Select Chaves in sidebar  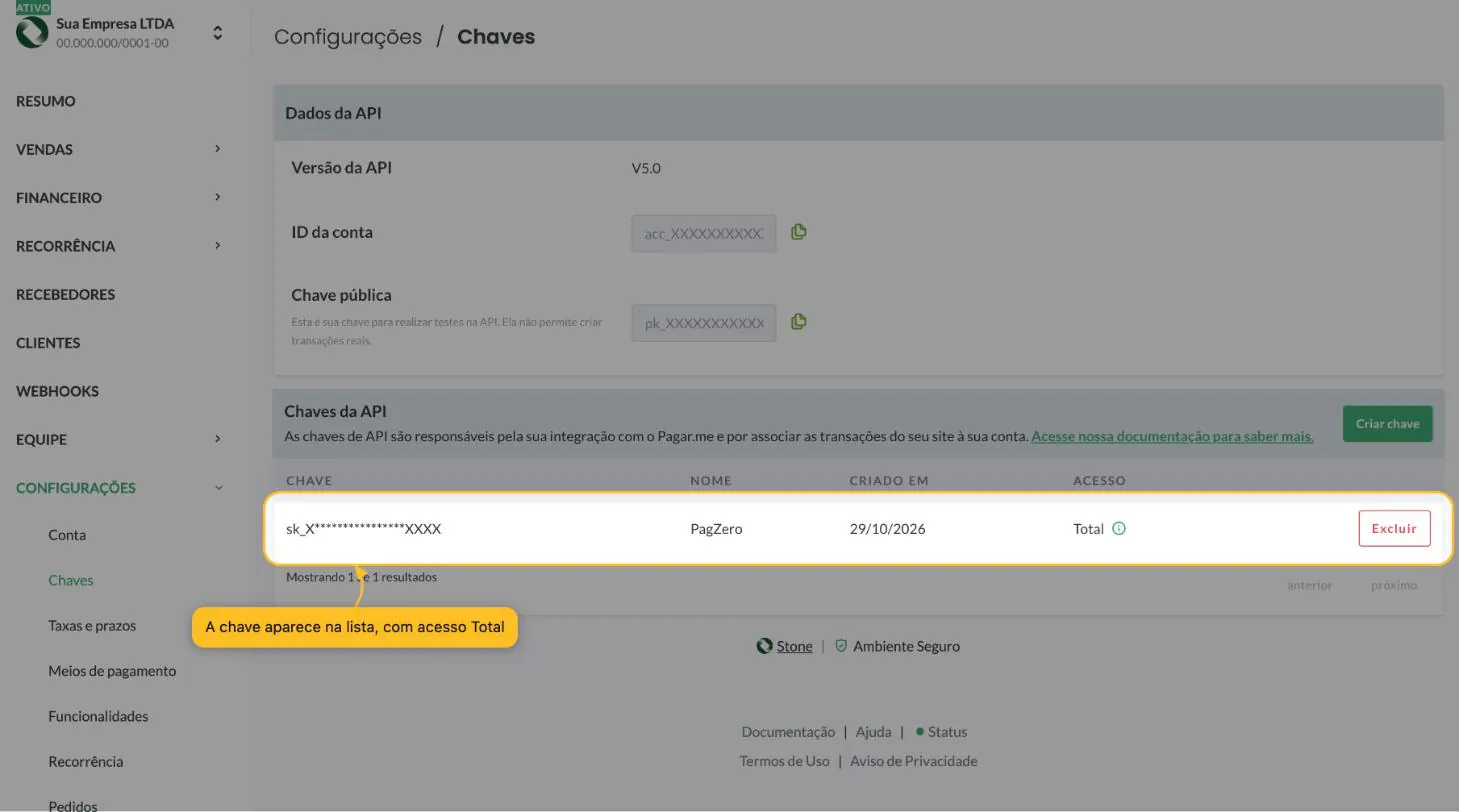70,580
